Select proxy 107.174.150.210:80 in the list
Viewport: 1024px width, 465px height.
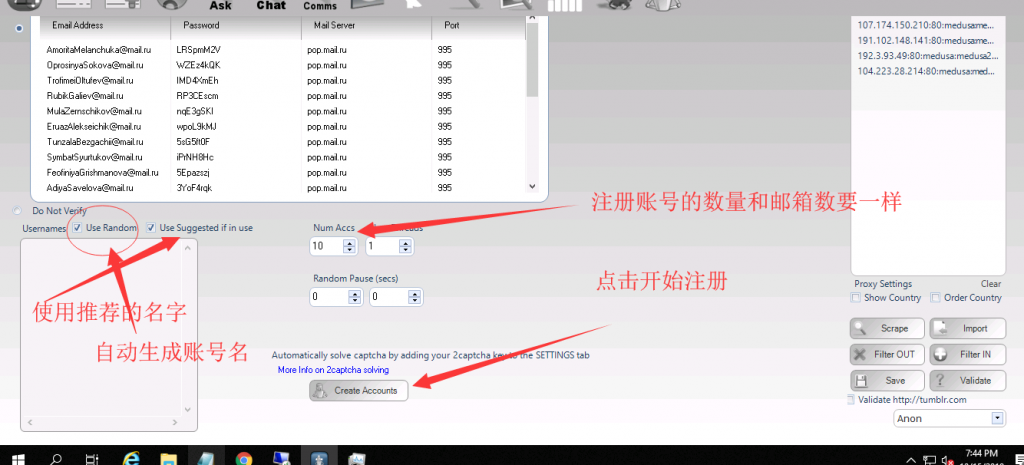point(926,25)
